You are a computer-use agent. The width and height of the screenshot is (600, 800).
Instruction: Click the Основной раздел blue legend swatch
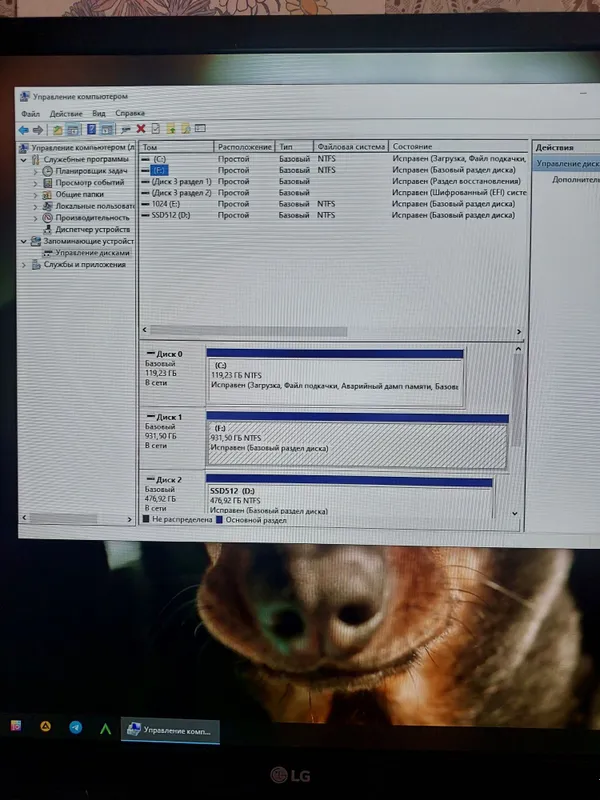tap(219, 520)
